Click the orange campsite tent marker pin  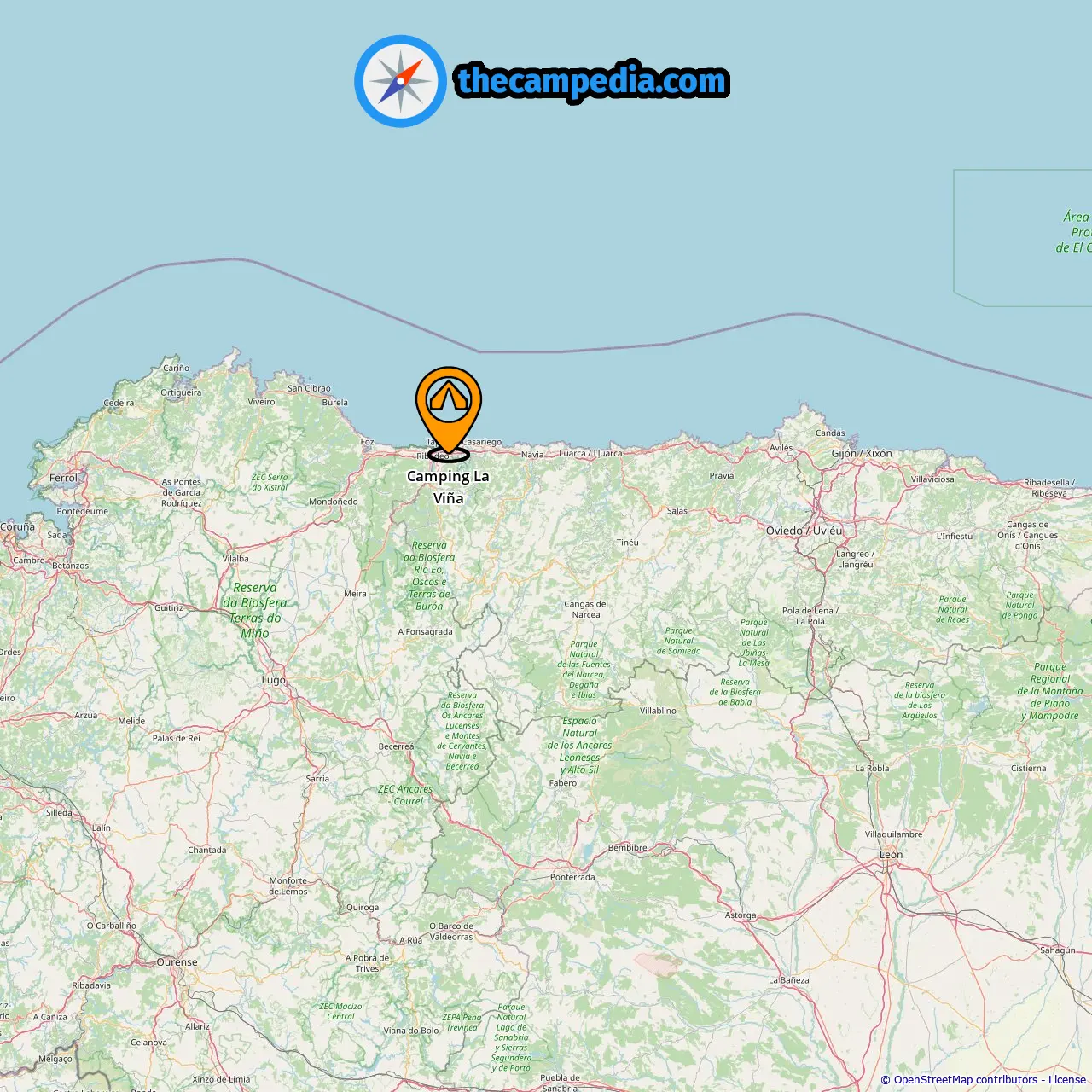(x=449, y=409)
